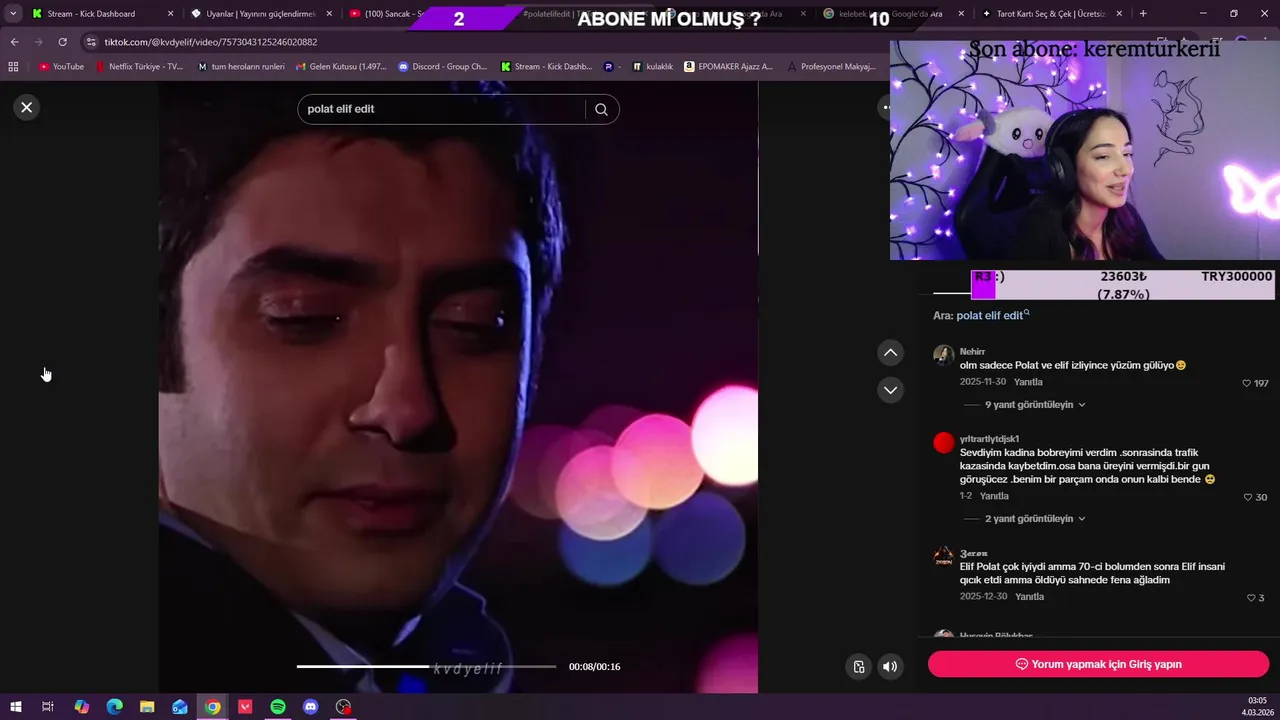Open Microsoft Edge from taskbar

click(114, 707)
